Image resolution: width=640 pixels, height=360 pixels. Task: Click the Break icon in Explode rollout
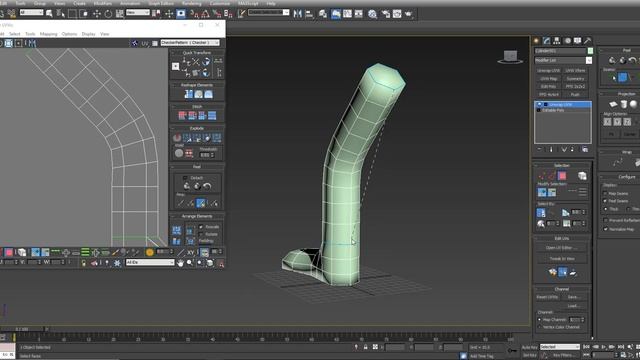click(177, 138)
